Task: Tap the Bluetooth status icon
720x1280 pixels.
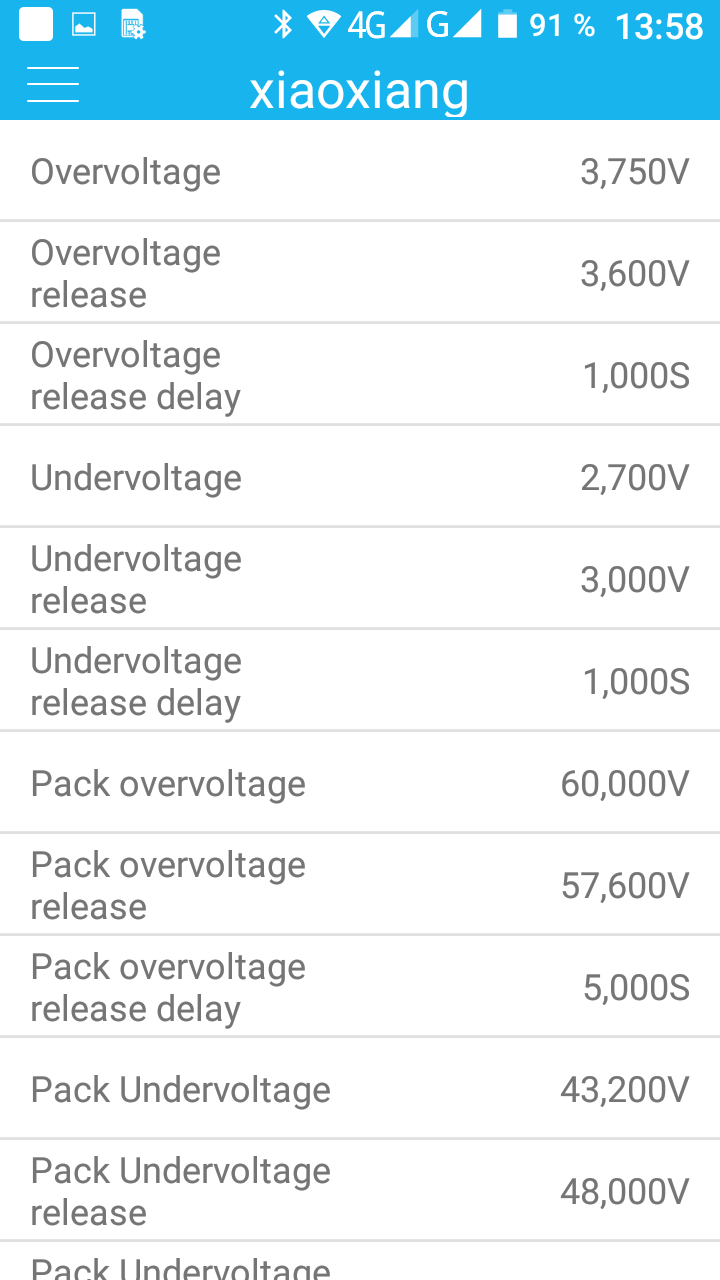Action: tap(284, 25)
